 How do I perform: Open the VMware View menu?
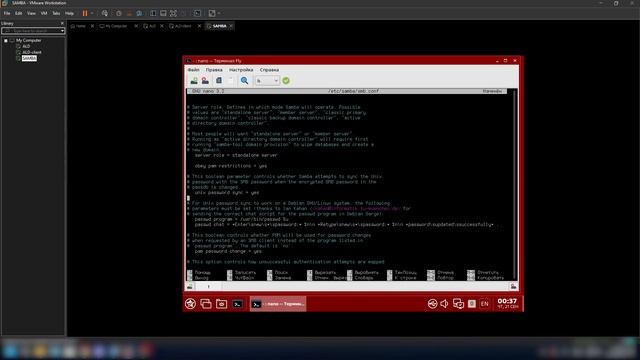pos(31,13)
